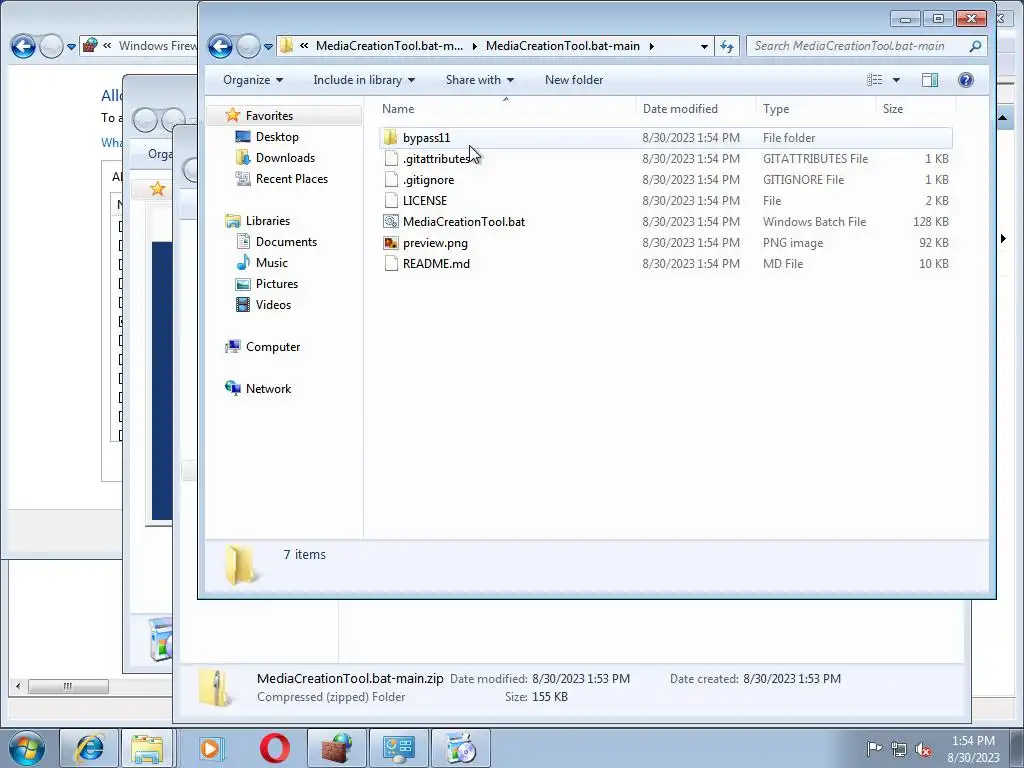
Task: Select Favorites header in navigation pane
Action: click(x=269, y=116)
